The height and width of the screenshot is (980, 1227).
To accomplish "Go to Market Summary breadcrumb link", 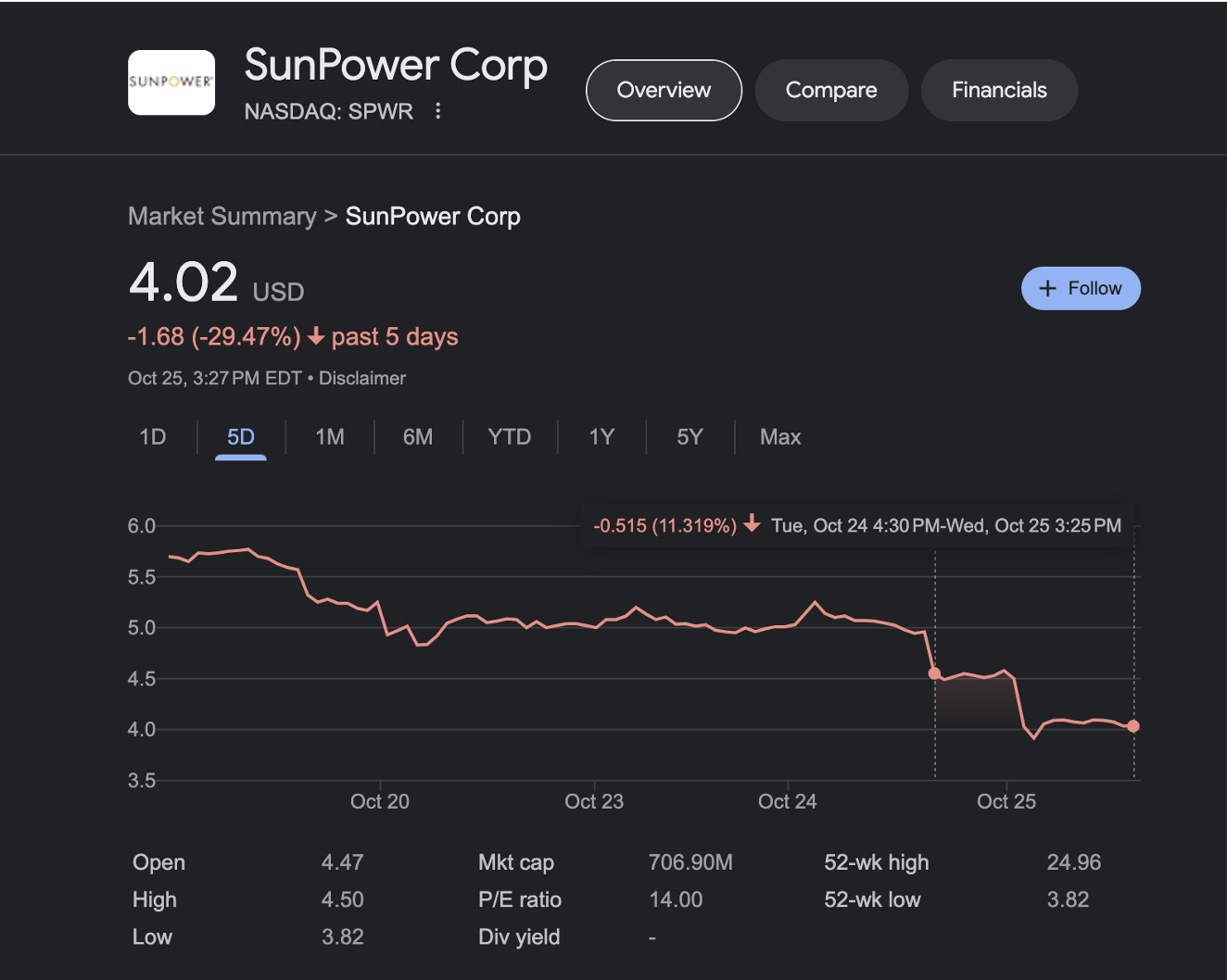I will (222, 216).
